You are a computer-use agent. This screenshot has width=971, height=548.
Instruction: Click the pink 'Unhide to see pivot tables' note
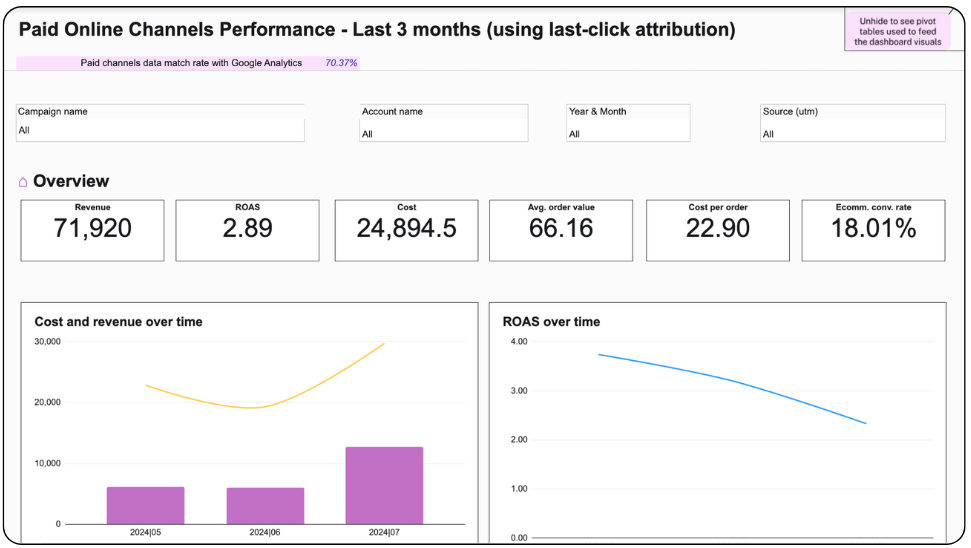coord(899,31)
